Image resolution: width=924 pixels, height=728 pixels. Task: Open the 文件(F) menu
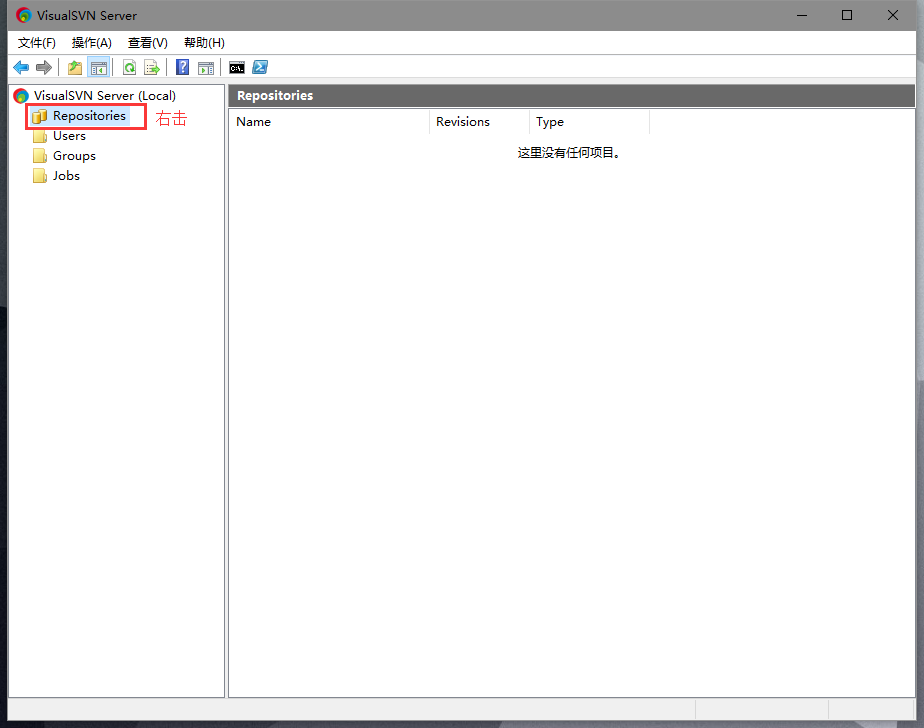[x=37, y=42]
